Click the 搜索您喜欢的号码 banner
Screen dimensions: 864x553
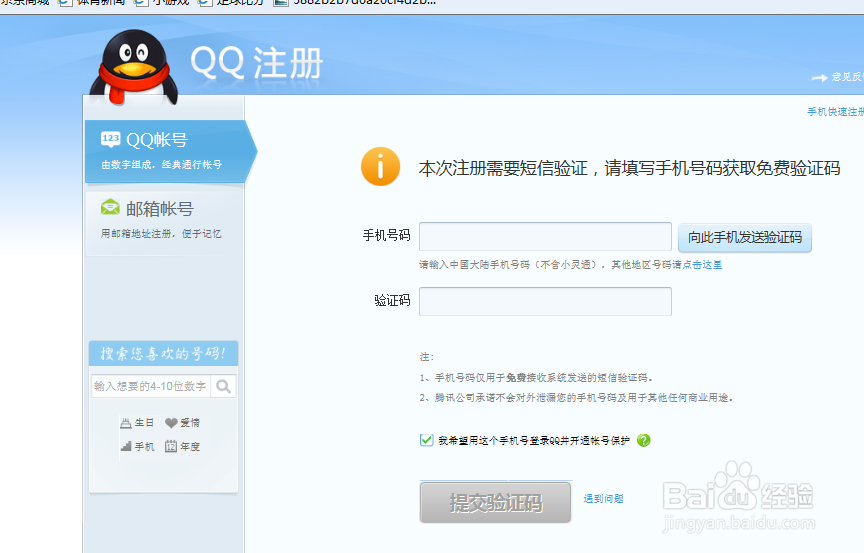click(163, 353)
